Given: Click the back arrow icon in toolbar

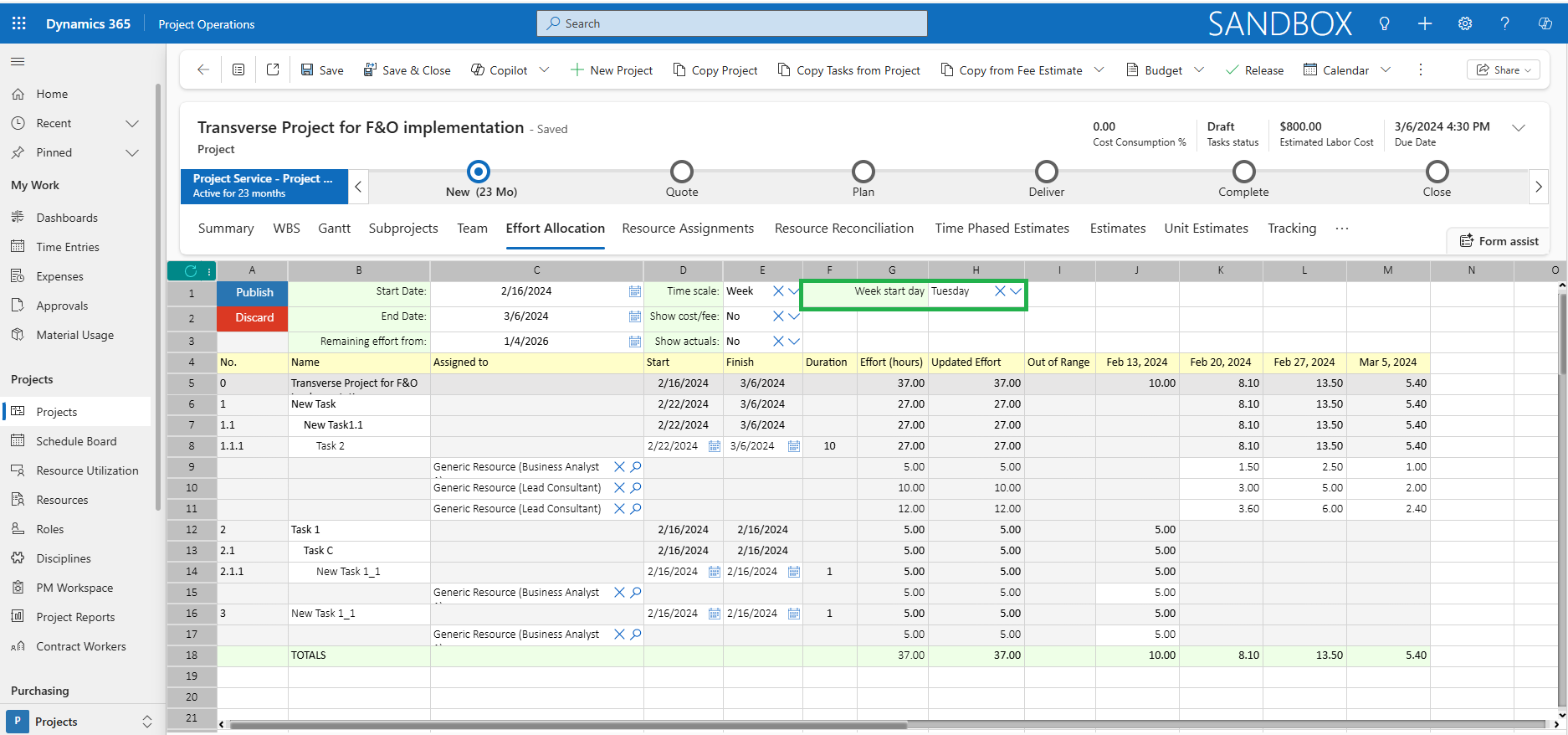Looking at the screenshot, I should [x=203, y=70].
